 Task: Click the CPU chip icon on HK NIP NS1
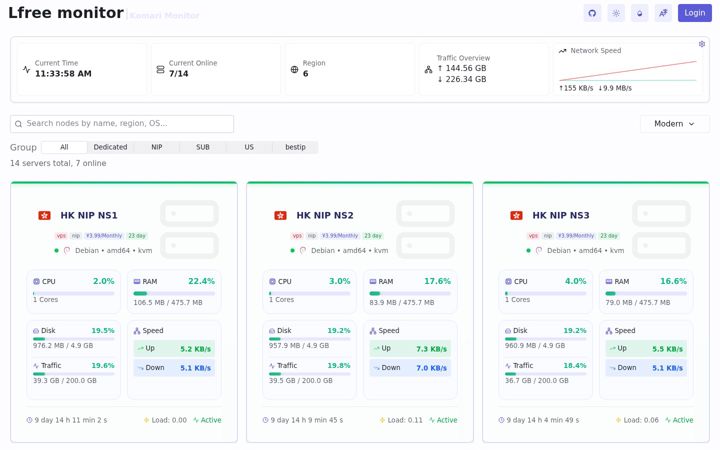(x=36, y=281)
